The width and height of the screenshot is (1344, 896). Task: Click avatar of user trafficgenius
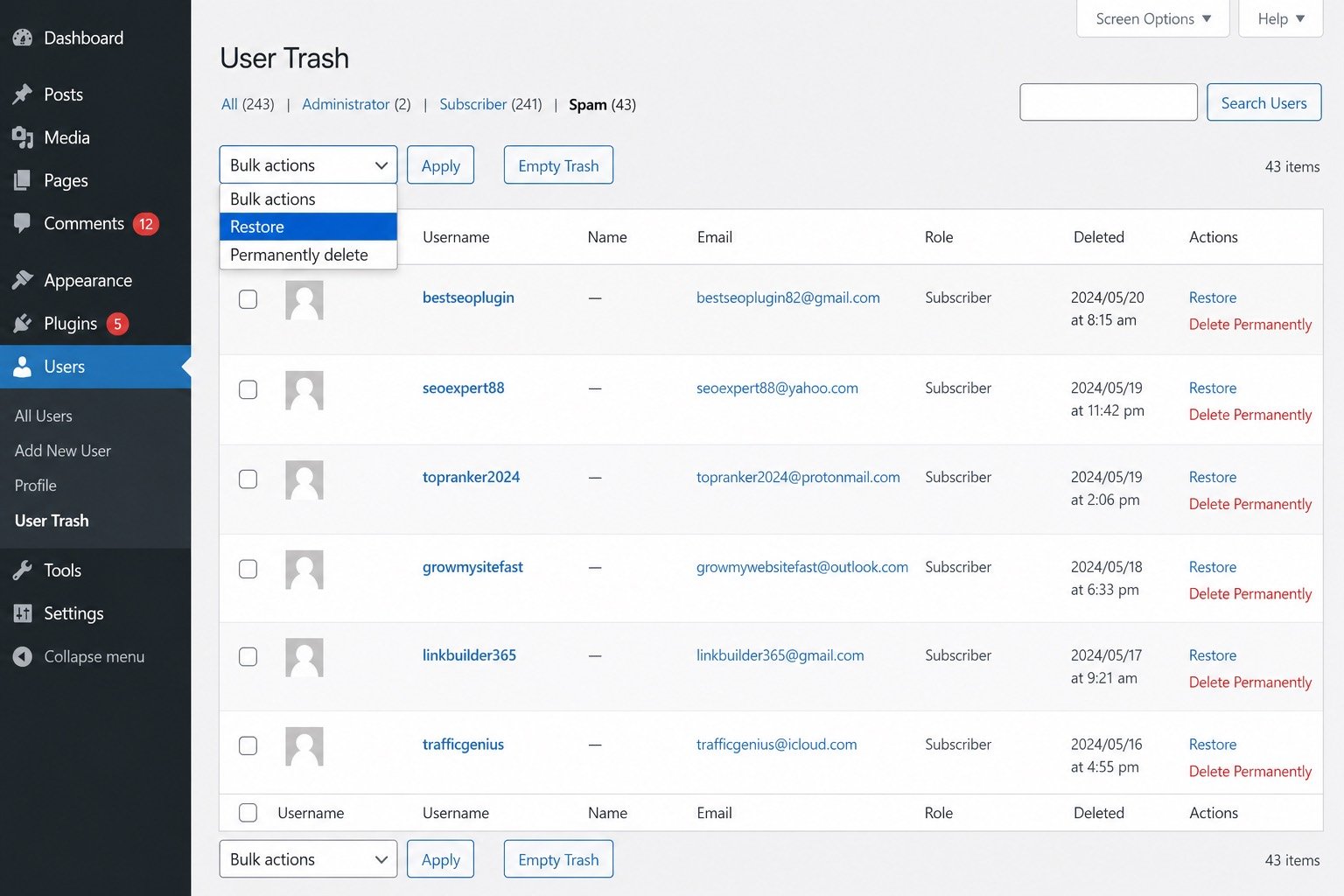pyautogui.click(x=304, y=746)
